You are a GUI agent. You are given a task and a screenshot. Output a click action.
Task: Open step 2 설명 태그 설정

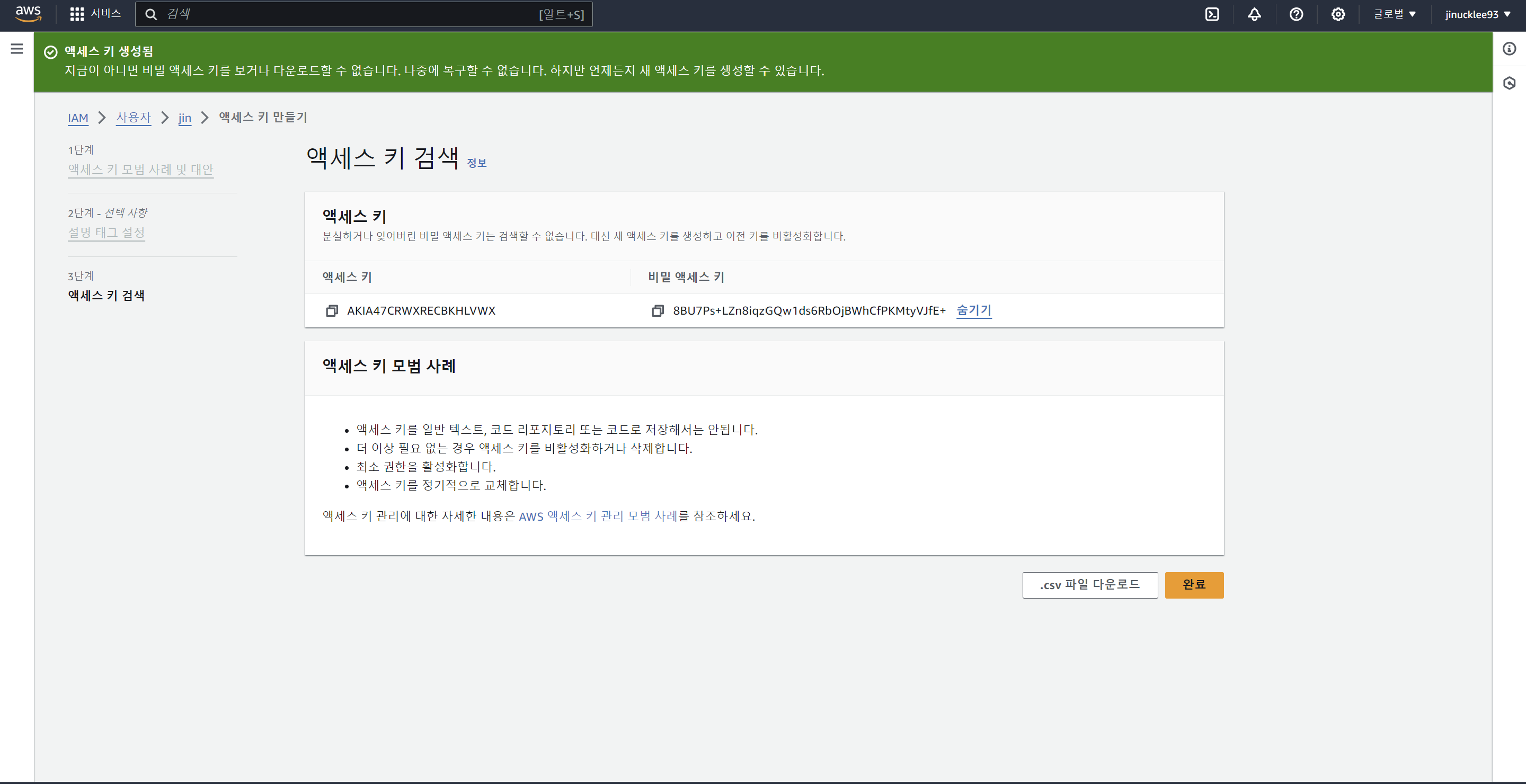pyautogui.click(x=107, y=233)
